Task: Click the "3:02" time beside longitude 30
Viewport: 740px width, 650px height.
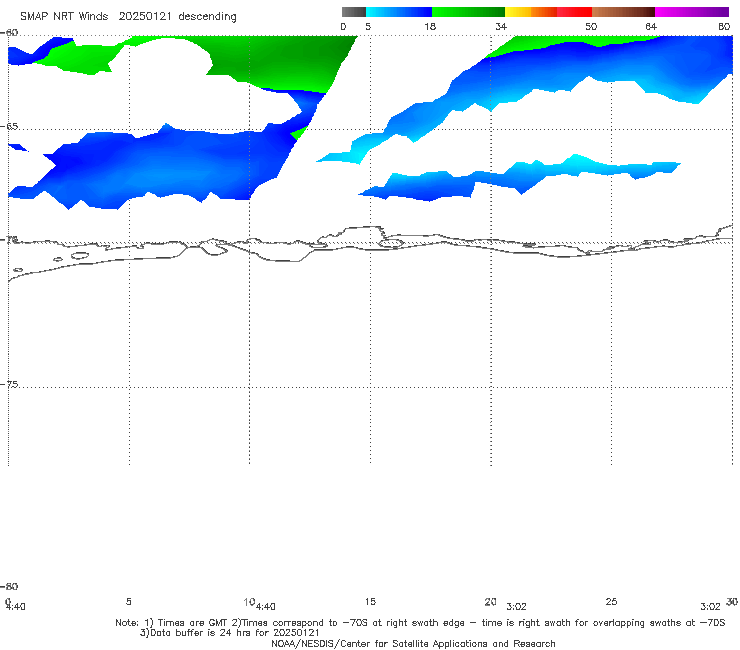Action: point(710,607)
